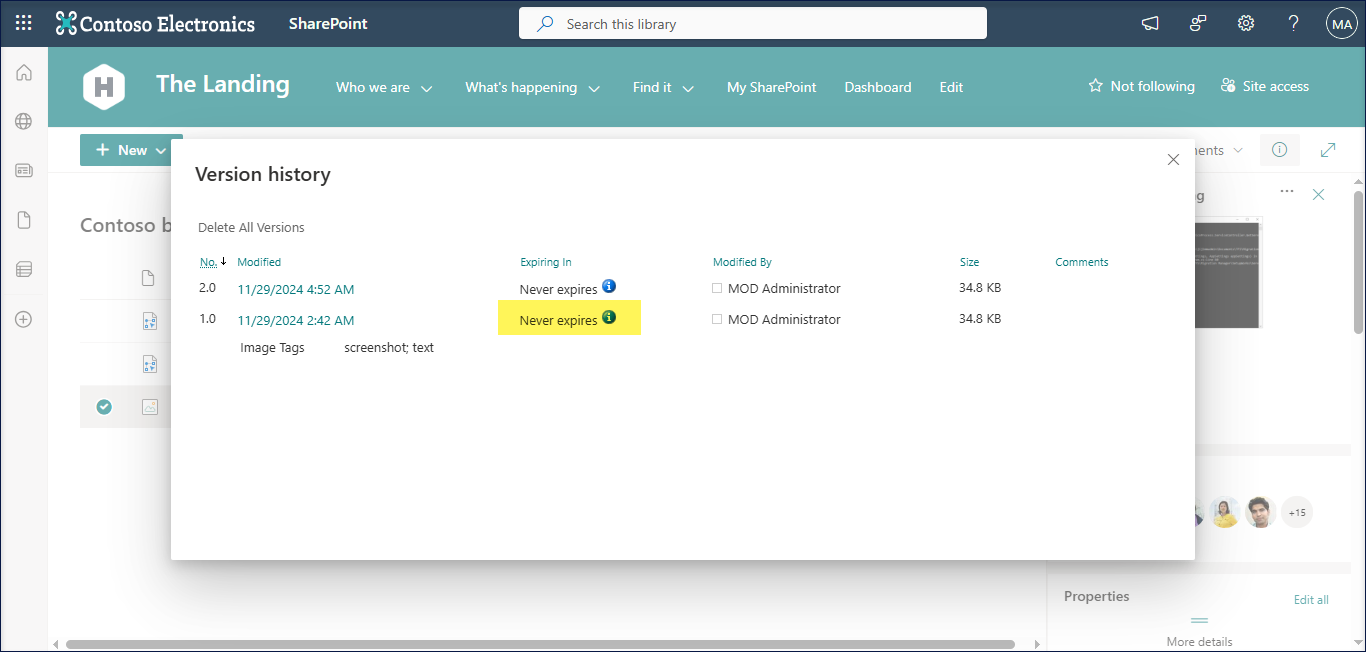
Task: Expand the Who we are menu
Action: (384, 88)
